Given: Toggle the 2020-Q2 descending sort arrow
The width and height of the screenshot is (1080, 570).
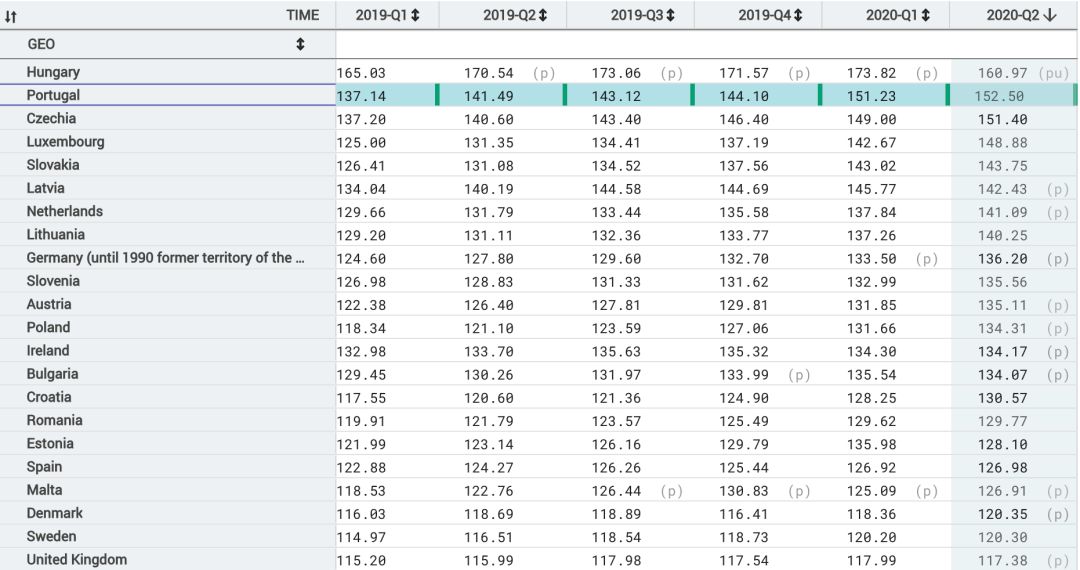Looking at the screenshot, I should coord(1050,15).
